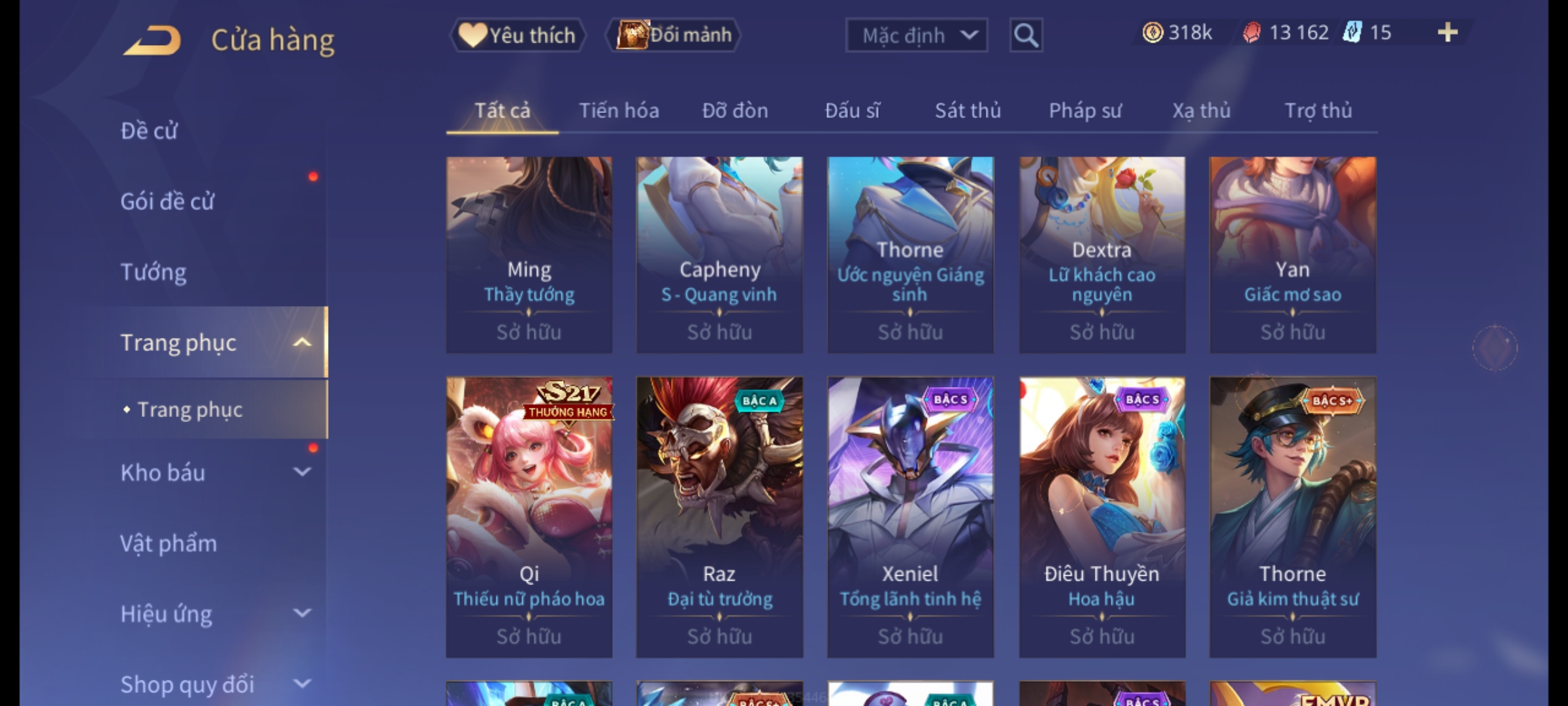Open Gói đề cử in sidebar
Viewport: 1568px width, 706px height.
[x=167, y=201]
